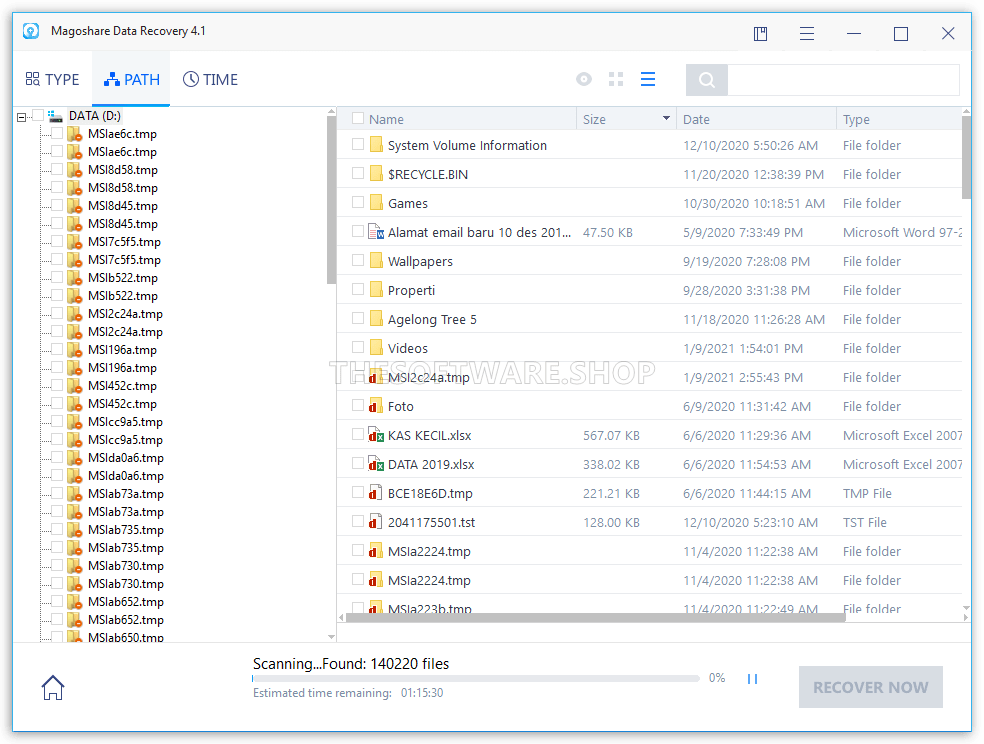Select the MSIab650.tmp tree item
Image resolution: width=984 pixels, height=744 pixels.
coord(126,637)
